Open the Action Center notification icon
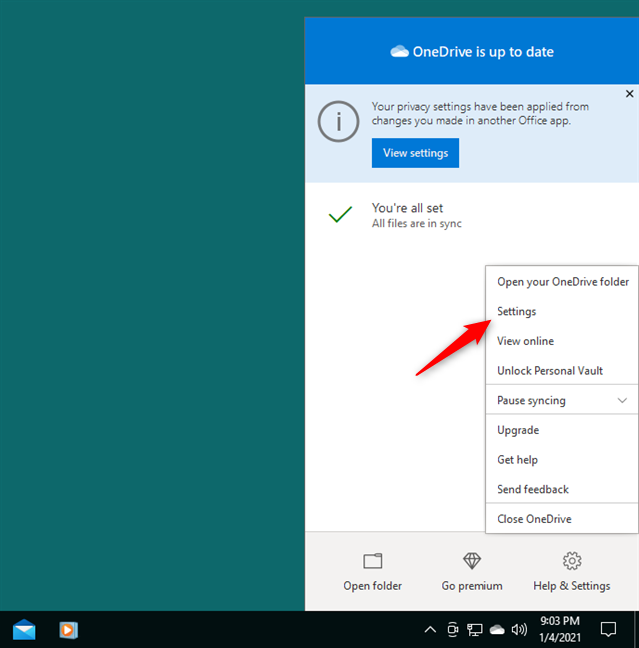639x648 pixels. [608, 629]
